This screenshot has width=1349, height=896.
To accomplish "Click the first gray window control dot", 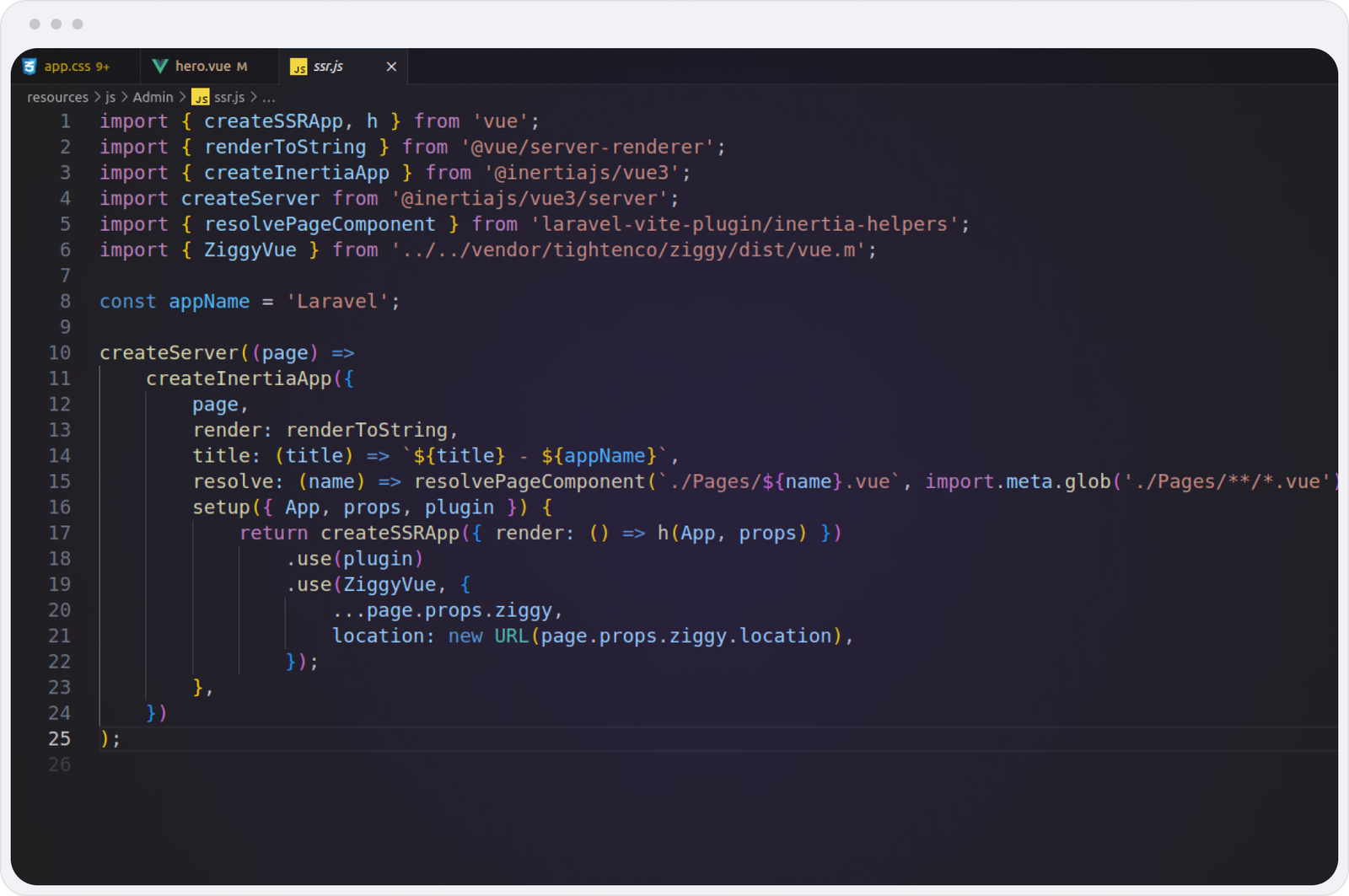I will (35, 24).
